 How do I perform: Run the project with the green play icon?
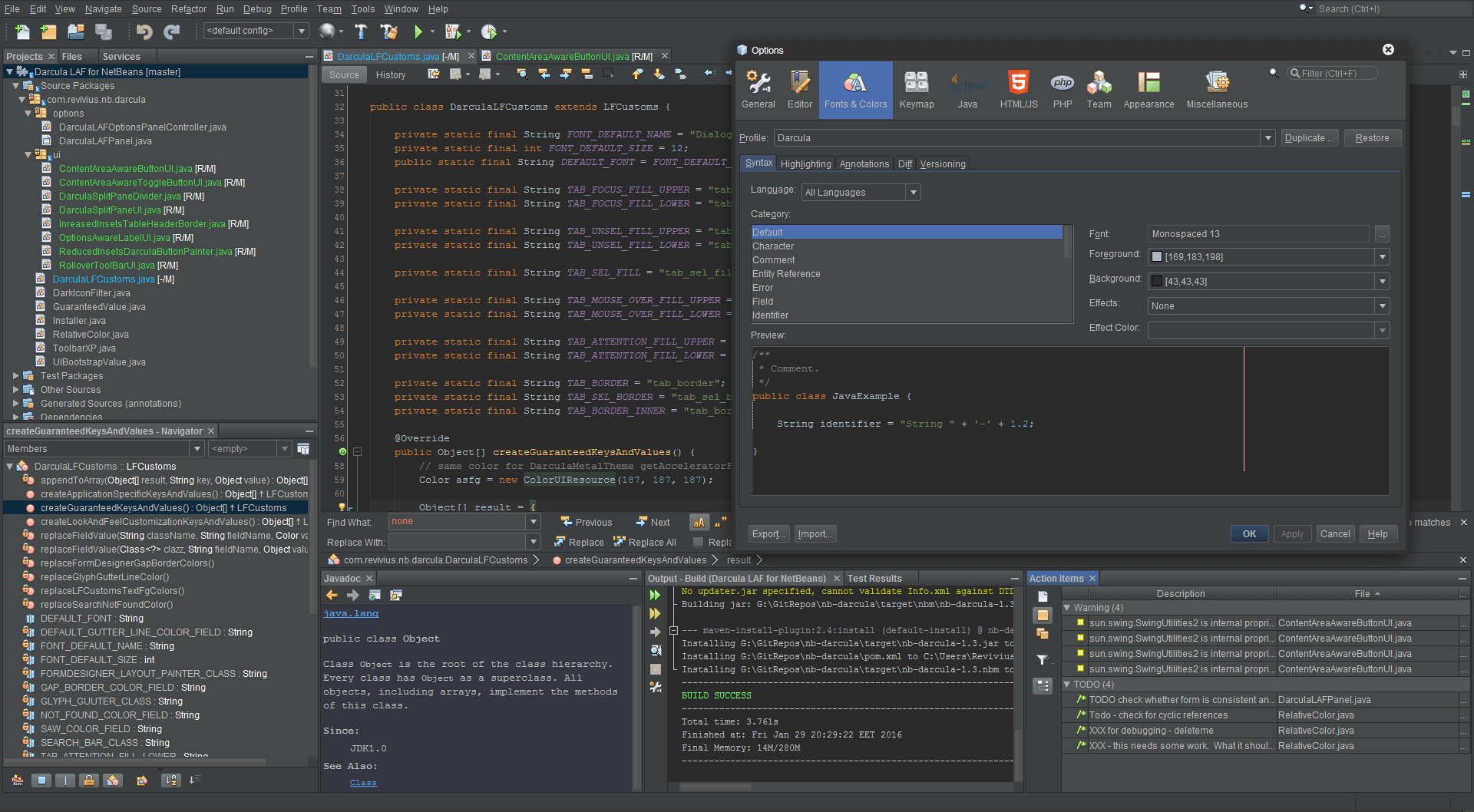[419, 31]
